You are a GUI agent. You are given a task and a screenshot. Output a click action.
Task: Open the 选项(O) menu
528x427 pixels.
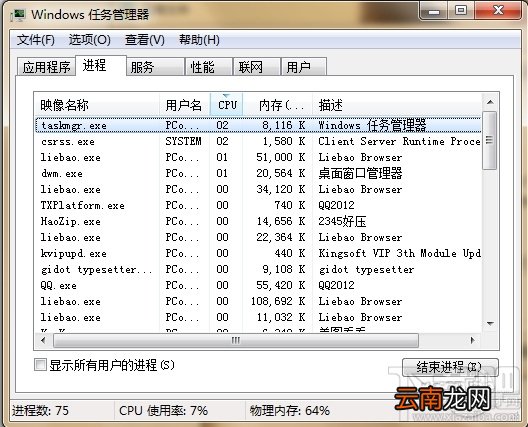(x=90, y=40)
